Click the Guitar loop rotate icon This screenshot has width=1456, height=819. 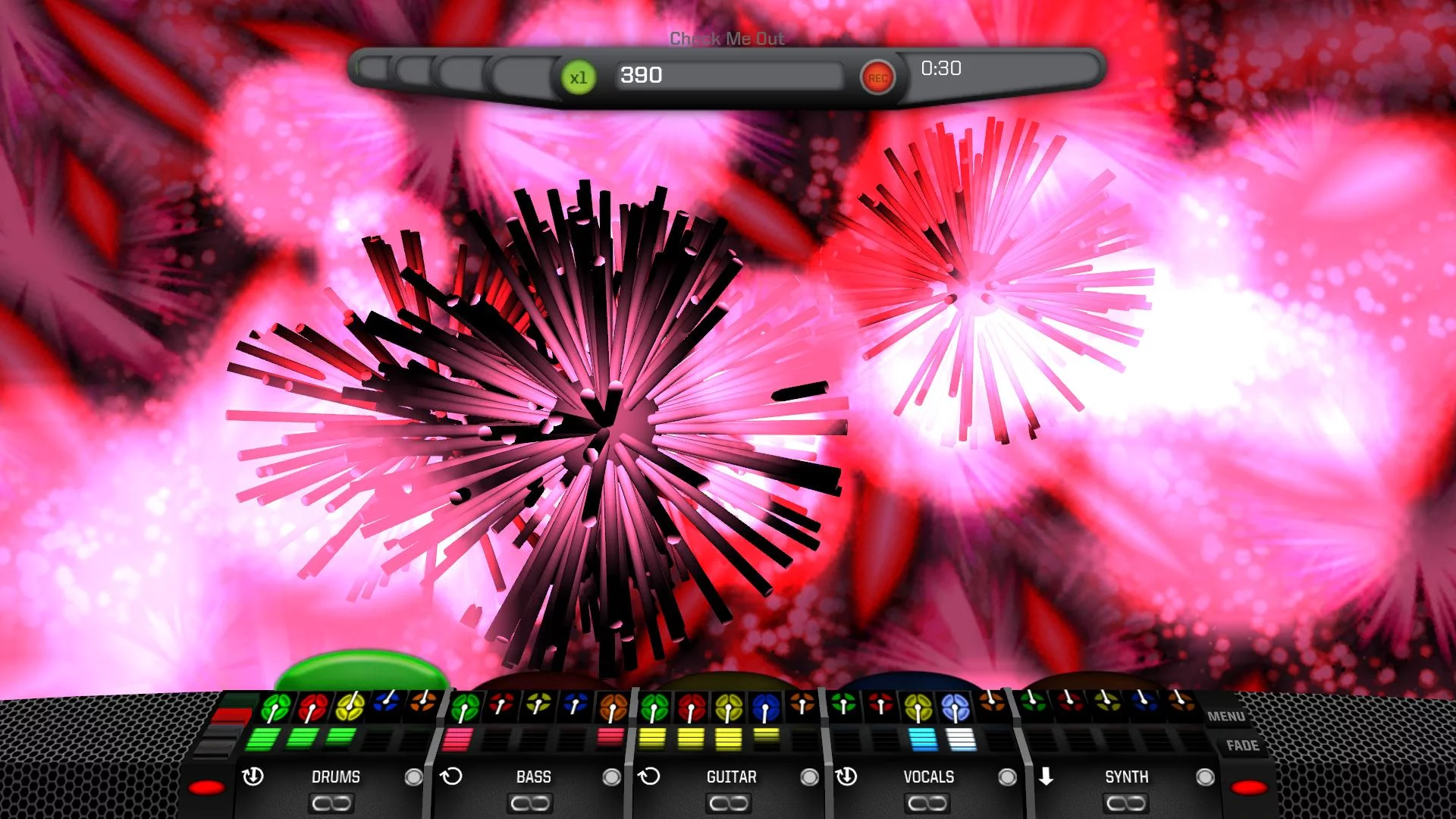[649, 777]
